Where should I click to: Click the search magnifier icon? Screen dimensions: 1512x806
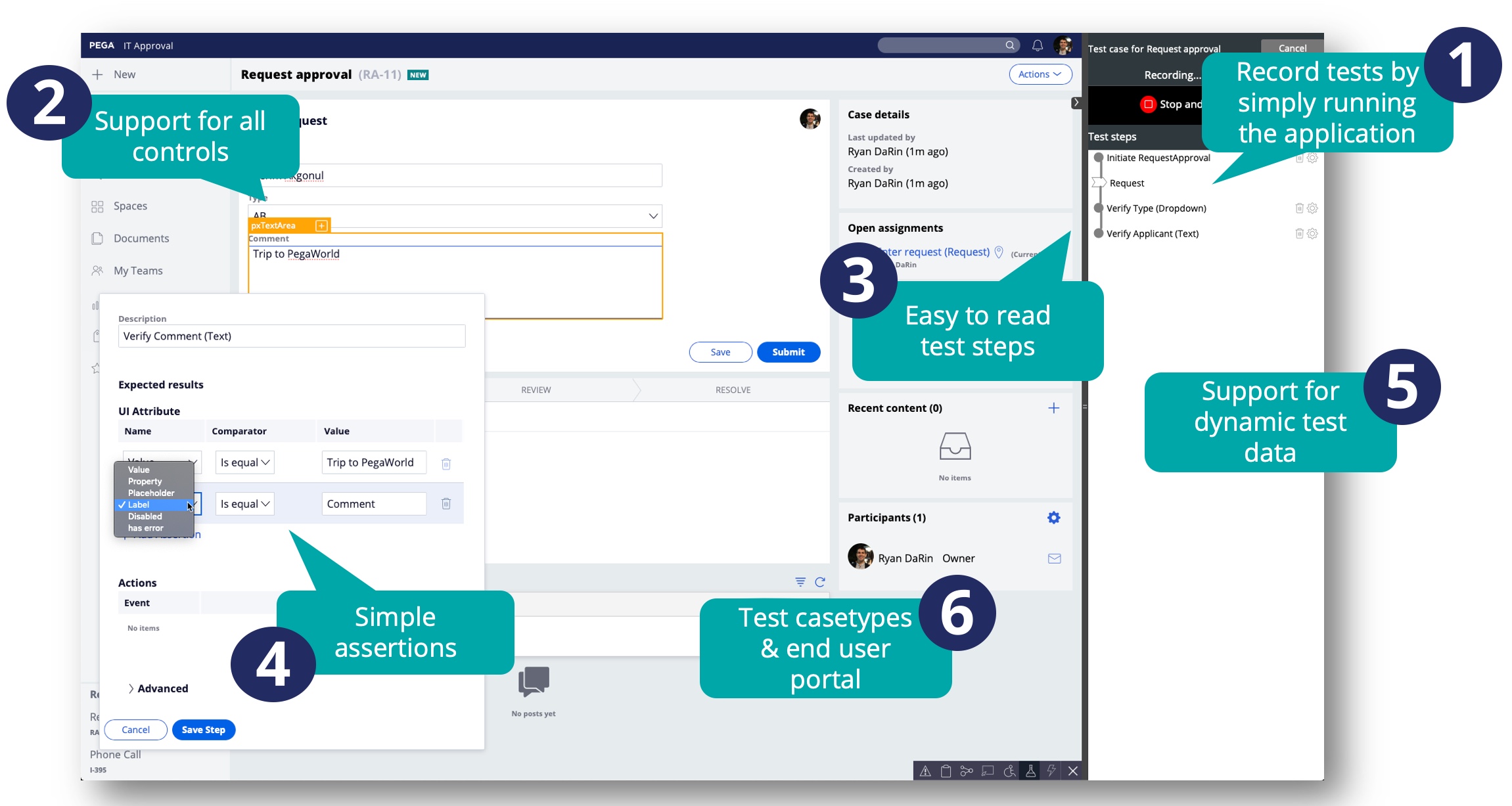coord(1010,45)
